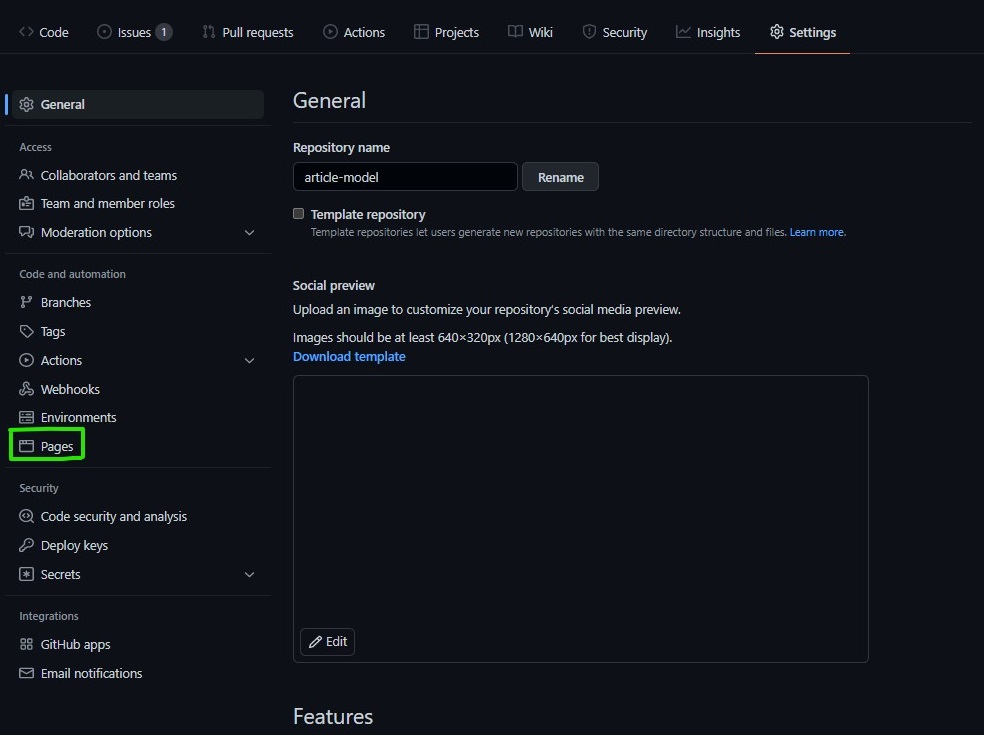The image size is (984, 735).
Task: Click the Collaborators and teams people icon
Action: point(26,175)
